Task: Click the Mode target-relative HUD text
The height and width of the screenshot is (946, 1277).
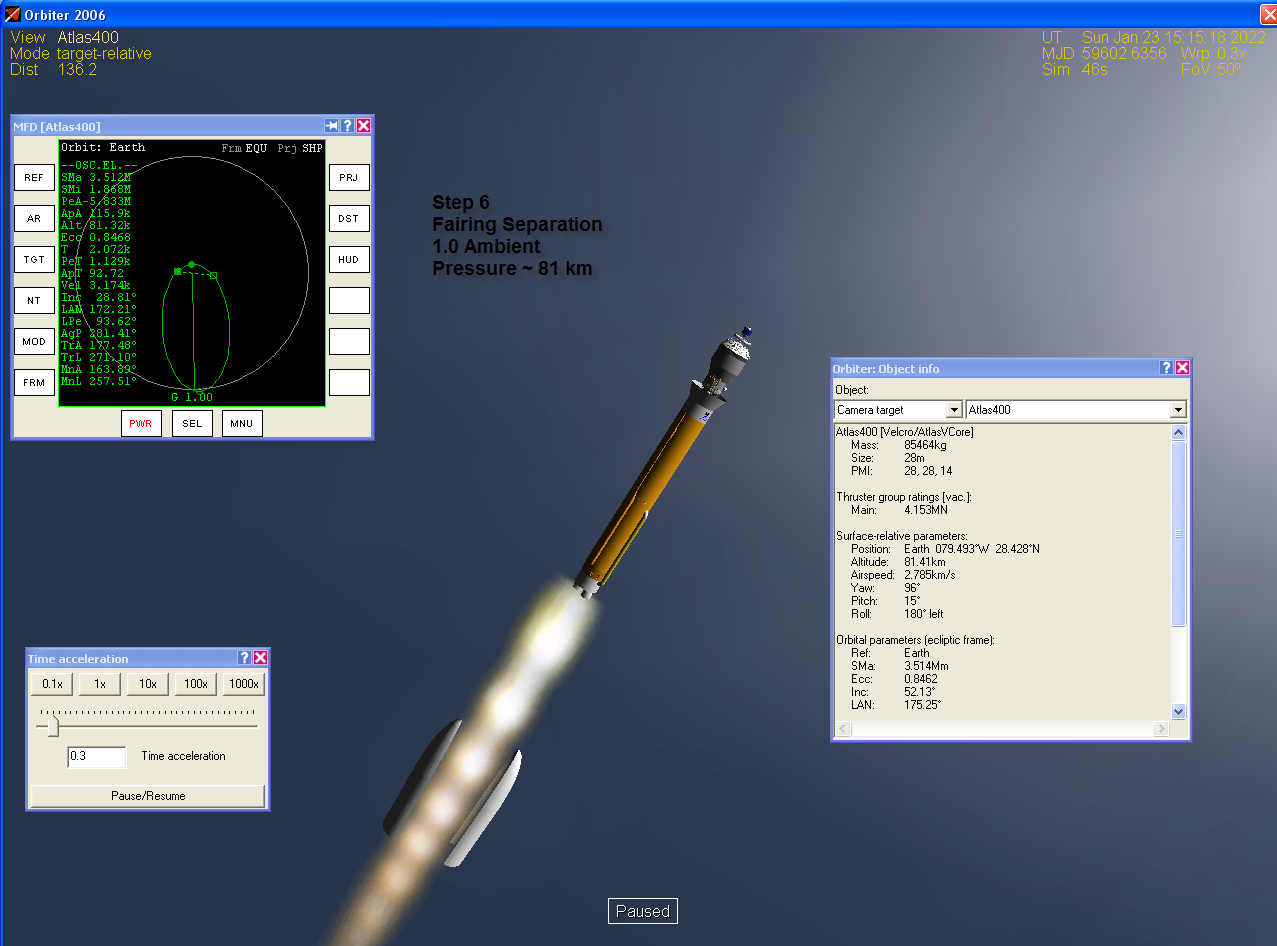Action: tap(81, 54)
